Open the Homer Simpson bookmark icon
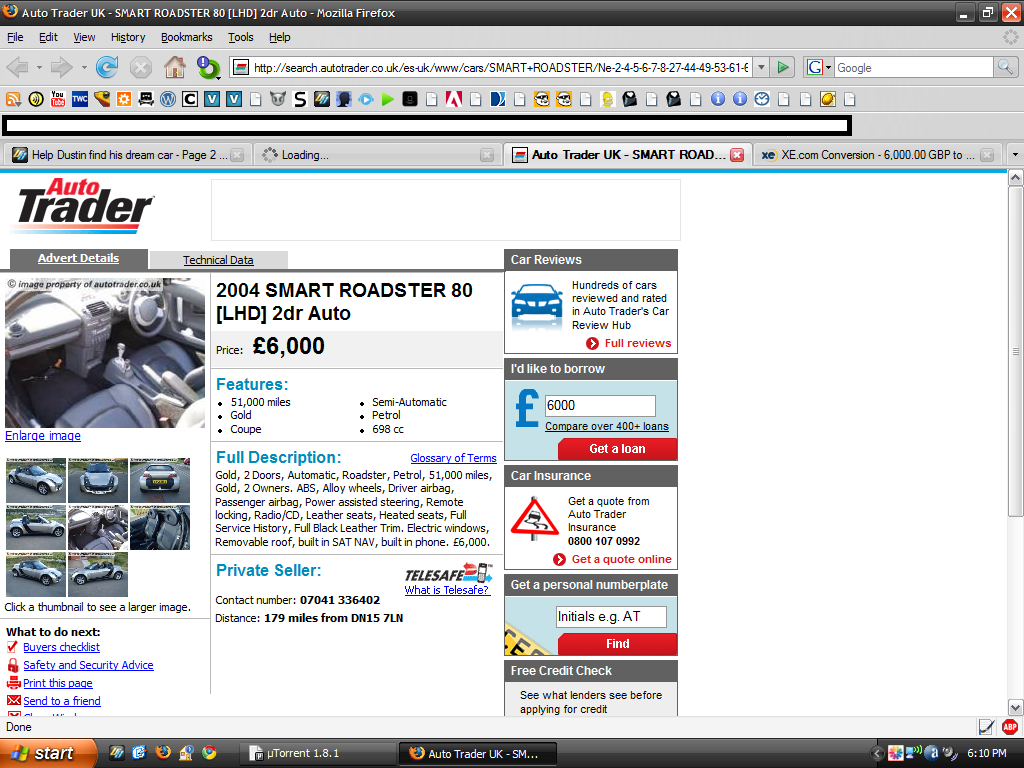The image size is (1024, 768). [607, 99]
